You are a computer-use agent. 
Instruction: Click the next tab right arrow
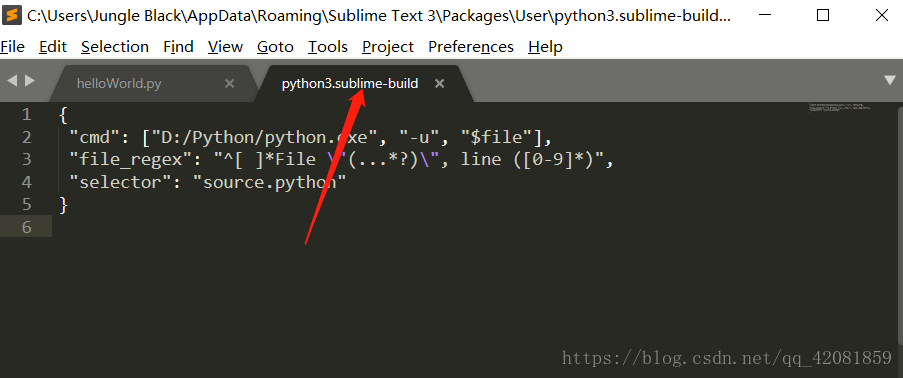(30, 81)
